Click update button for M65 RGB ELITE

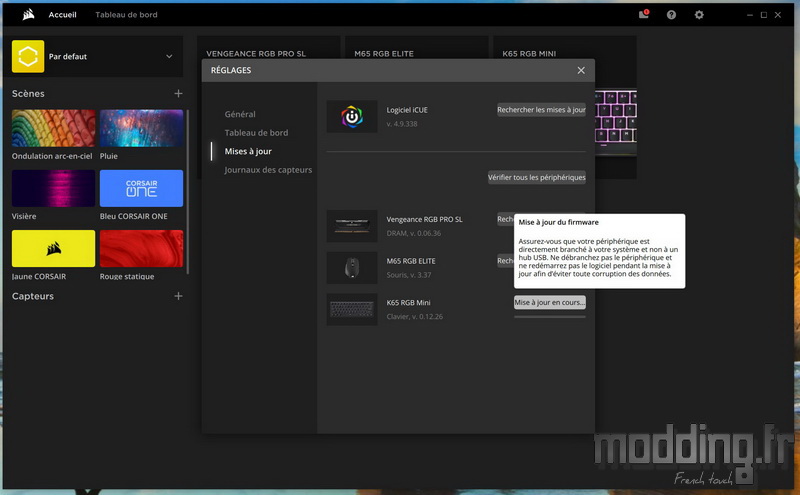point(505,261)
